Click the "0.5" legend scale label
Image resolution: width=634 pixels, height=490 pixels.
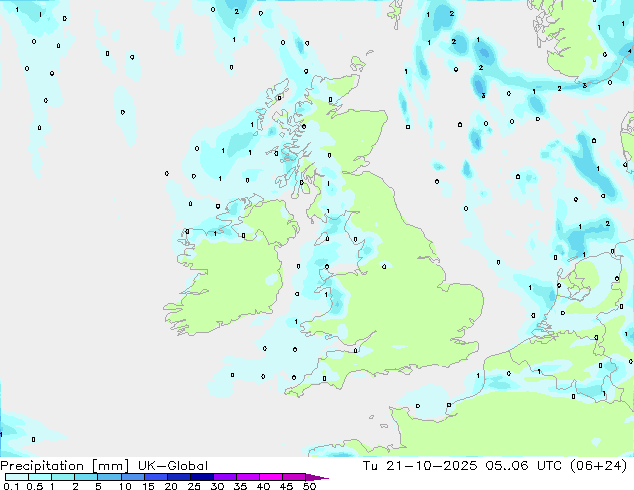pos(35,486)
